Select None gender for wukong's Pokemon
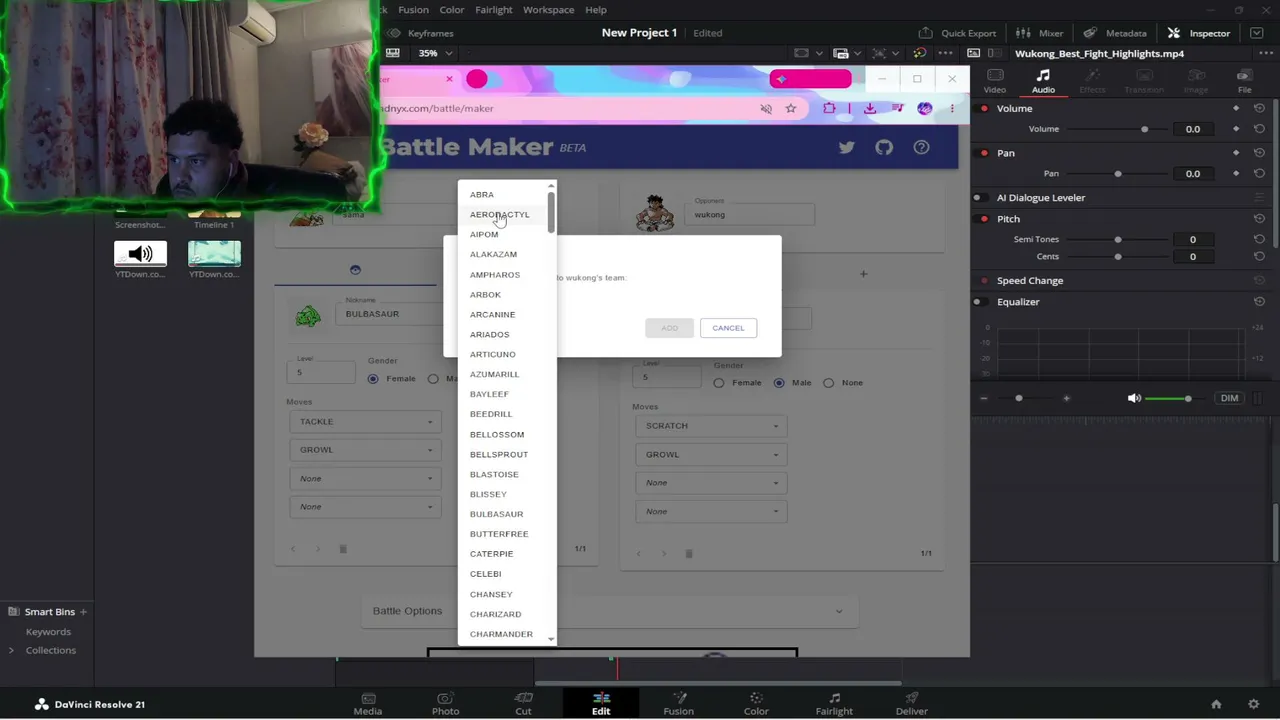This screenshot has width=1280, height=720. [x=828, y=383]
